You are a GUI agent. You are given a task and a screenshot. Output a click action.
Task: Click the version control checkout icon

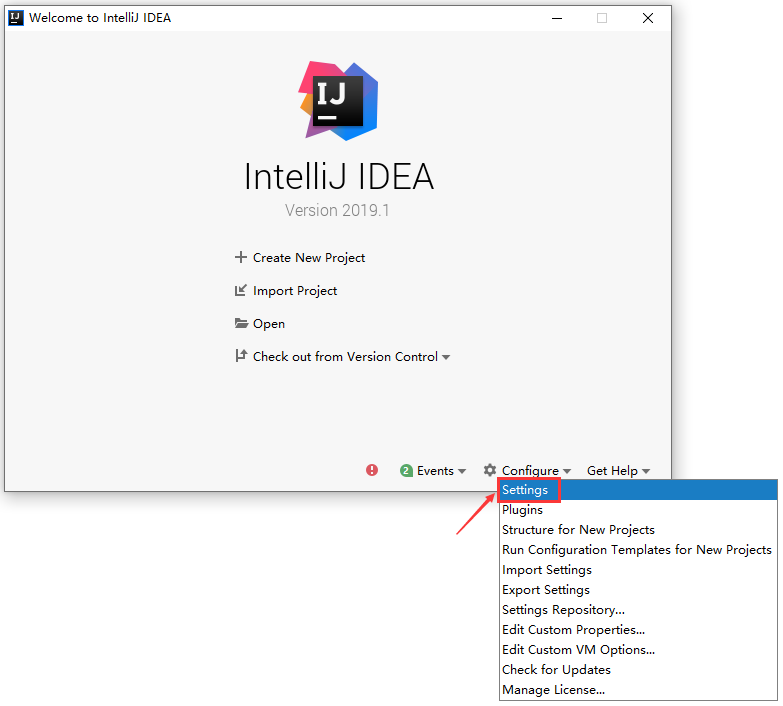pos(242,357)
